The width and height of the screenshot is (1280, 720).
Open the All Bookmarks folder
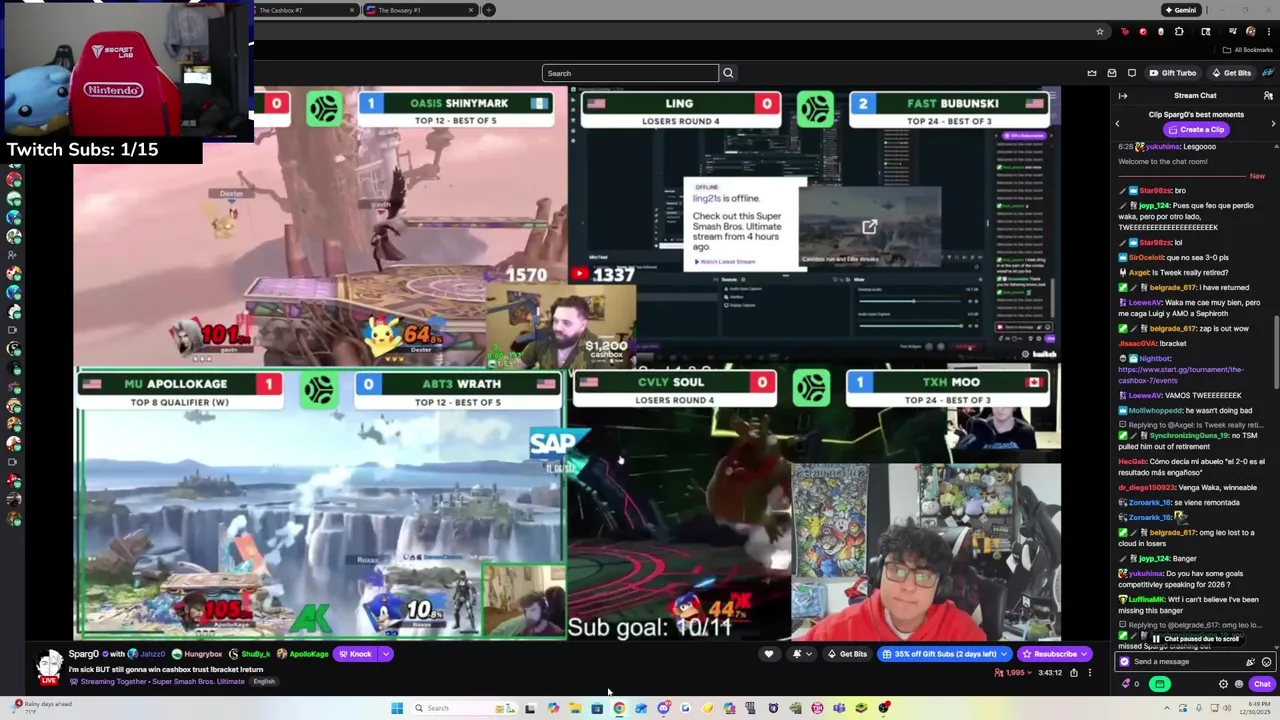point(1248,50)
